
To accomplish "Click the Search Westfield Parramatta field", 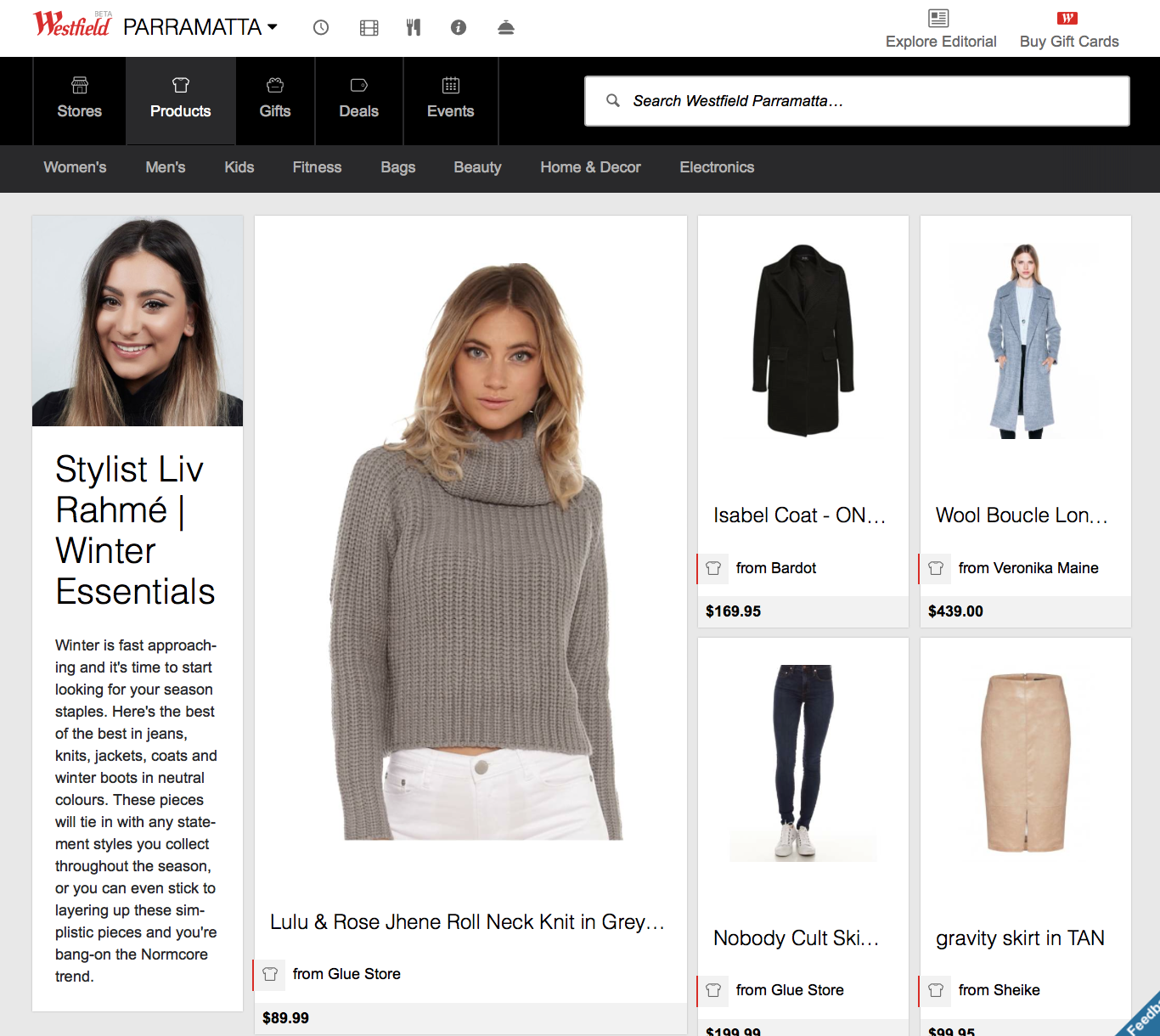I will point(857,101).
